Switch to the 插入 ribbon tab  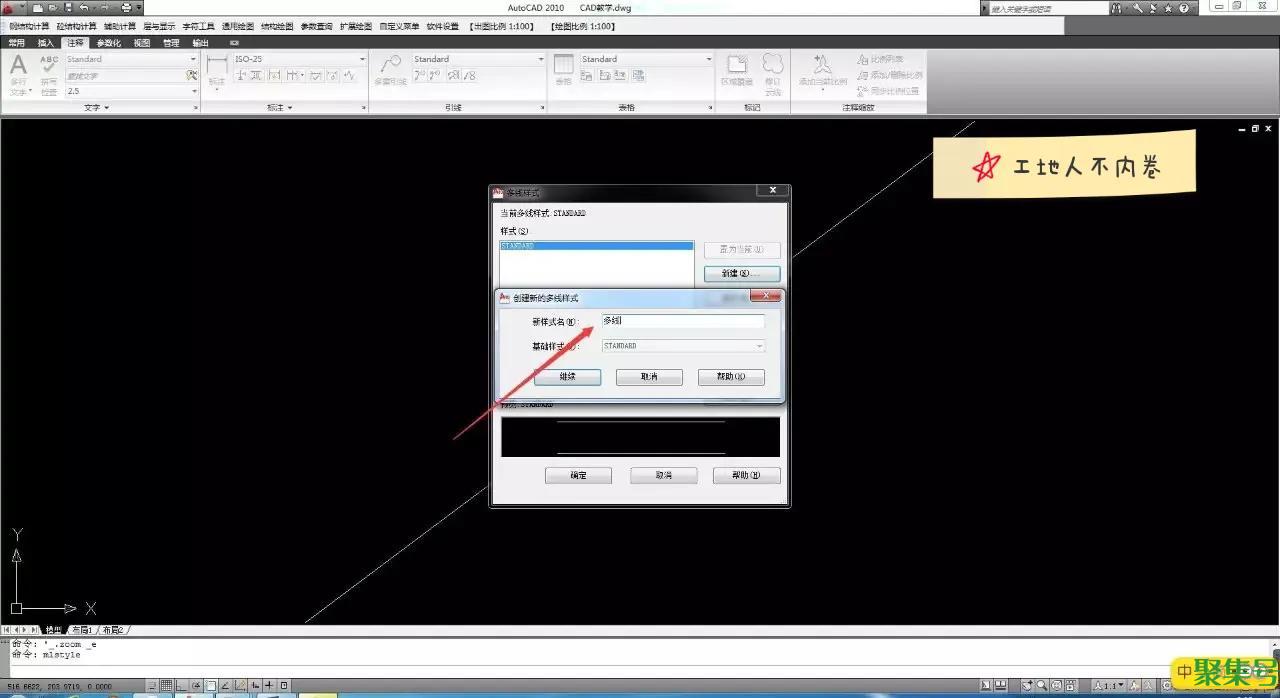(46, 43)
